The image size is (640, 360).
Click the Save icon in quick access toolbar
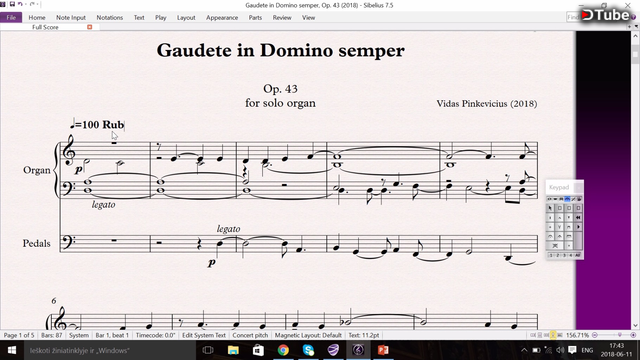12,4
